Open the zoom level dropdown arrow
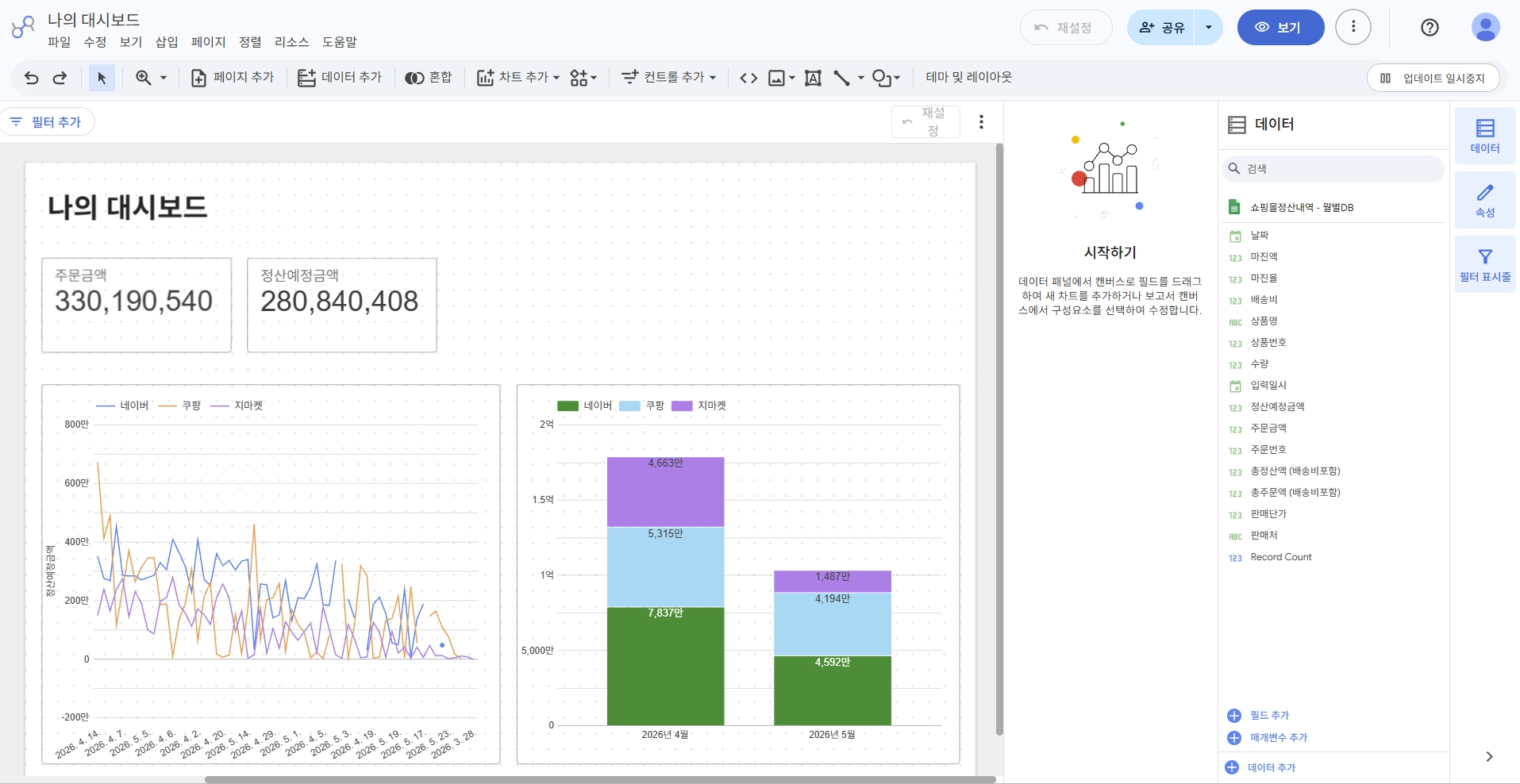Viewport: 1520px width, 784px height. coord(164,78)
